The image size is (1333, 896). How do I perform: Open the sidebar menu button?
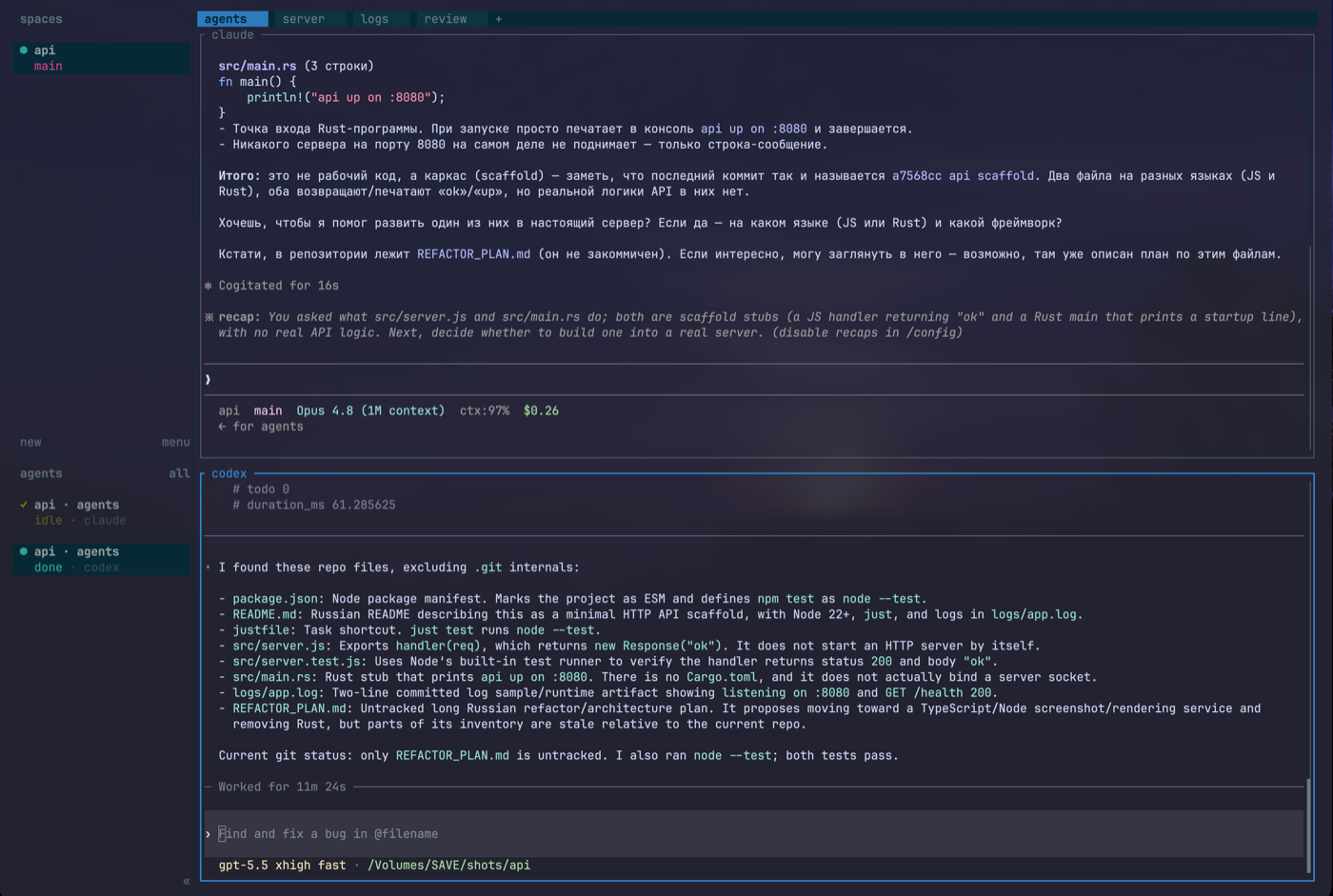click(175, 442)
